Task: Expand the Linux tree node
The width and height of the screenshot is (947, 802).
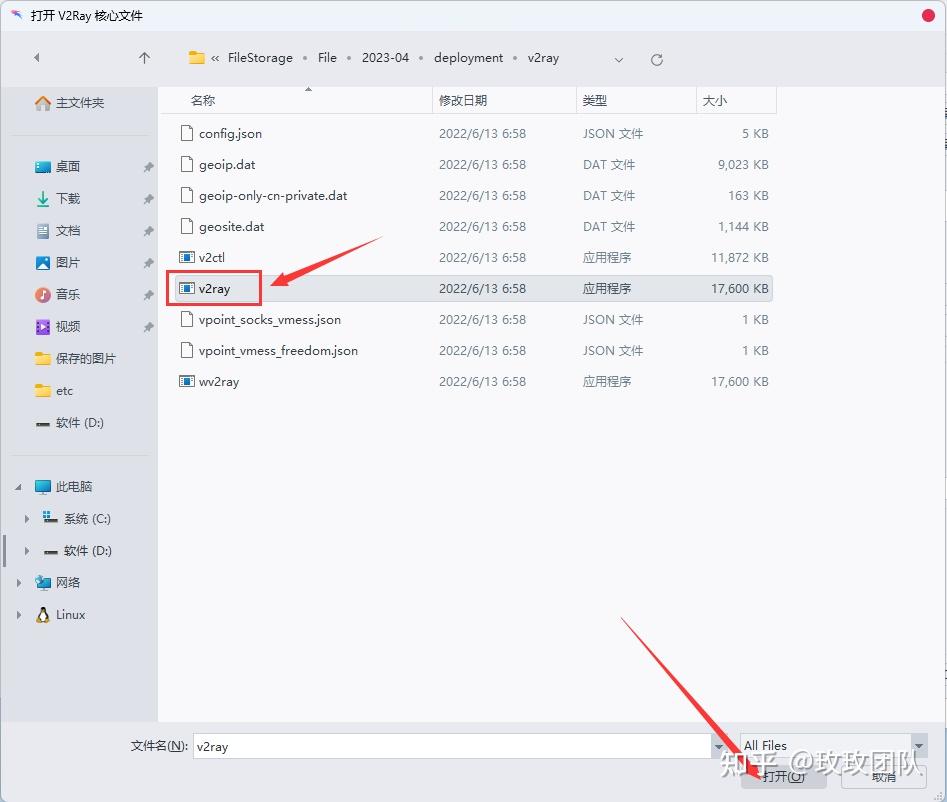Action: point(19,615)
